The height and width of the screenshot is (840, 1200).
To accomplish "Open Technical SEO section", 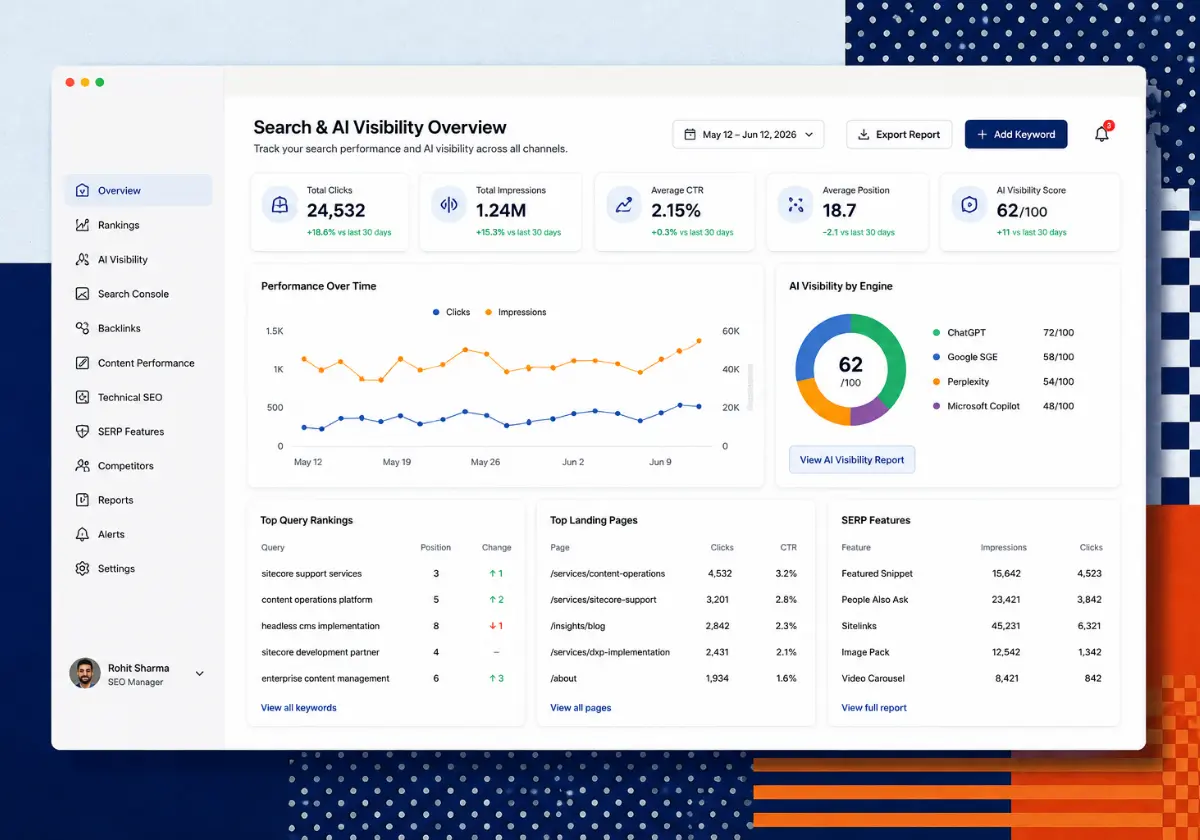I will point(138,397).
